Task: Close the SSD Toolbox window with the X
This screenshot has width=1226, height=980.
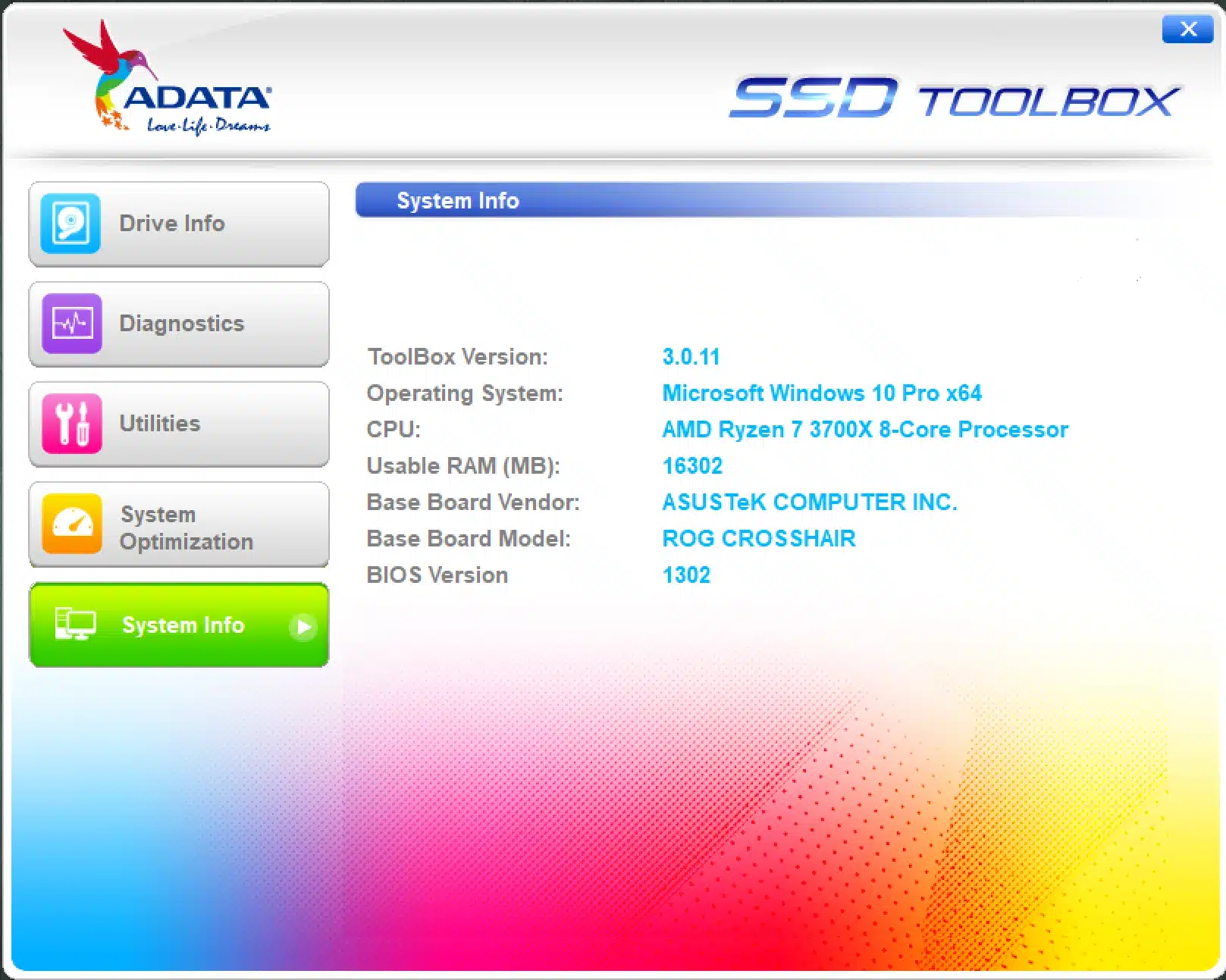Action: click(x=1187, y=29)
